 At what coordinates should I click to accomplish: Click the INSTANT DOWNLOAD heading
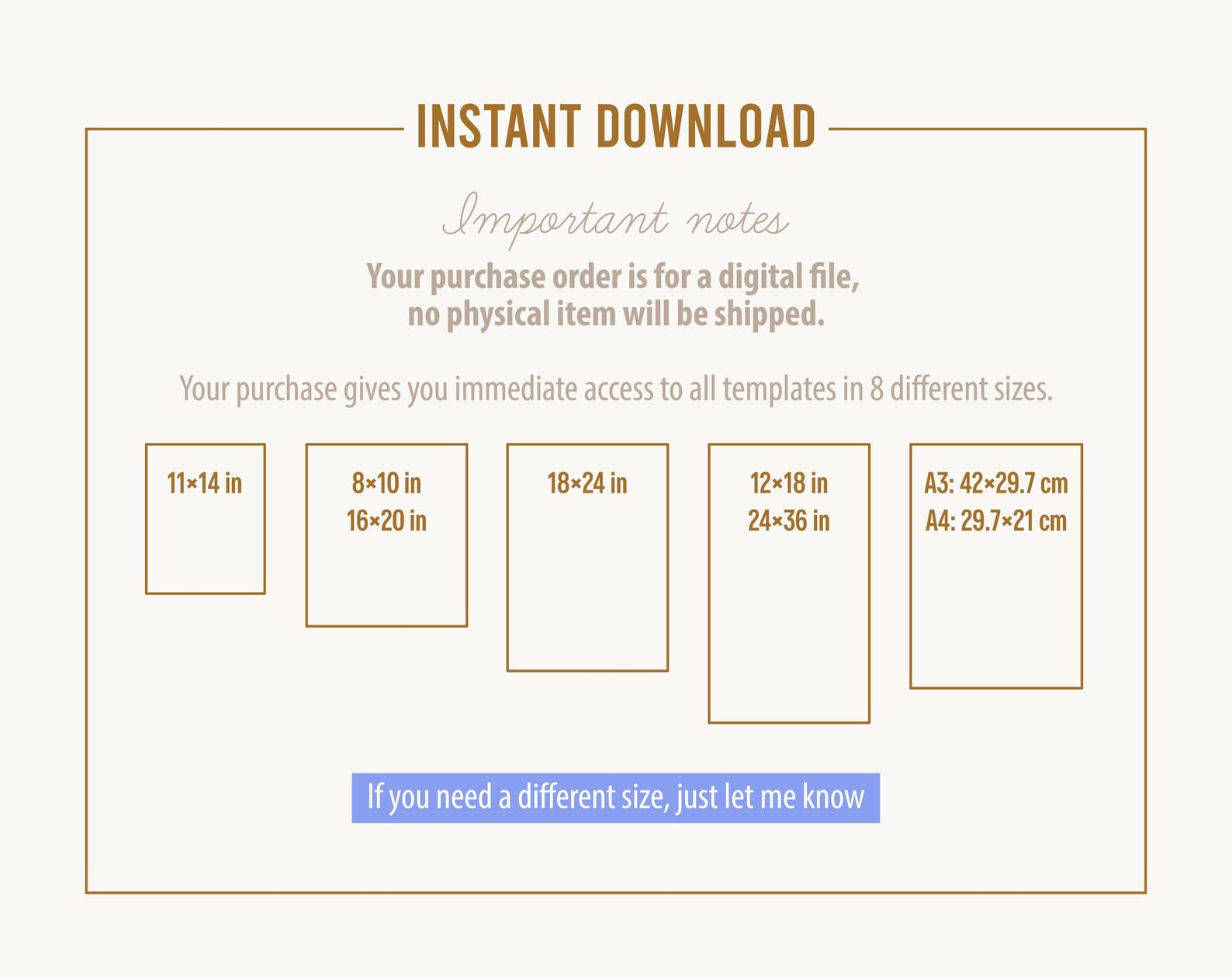(x=616, y=126)
